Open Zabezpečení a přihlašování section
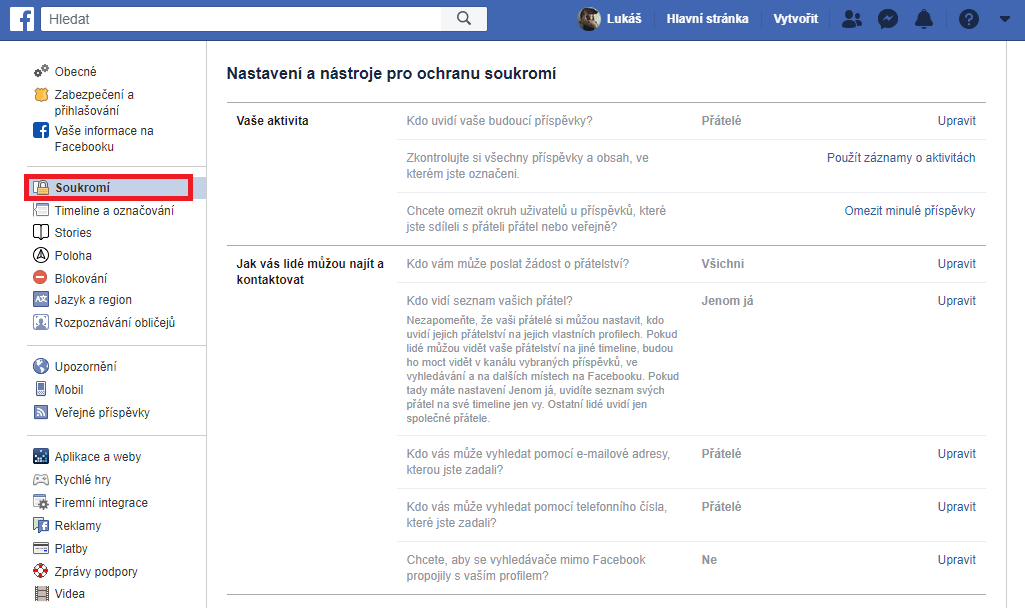This screenshot has height=608, width=1025. tap(94, 103)
